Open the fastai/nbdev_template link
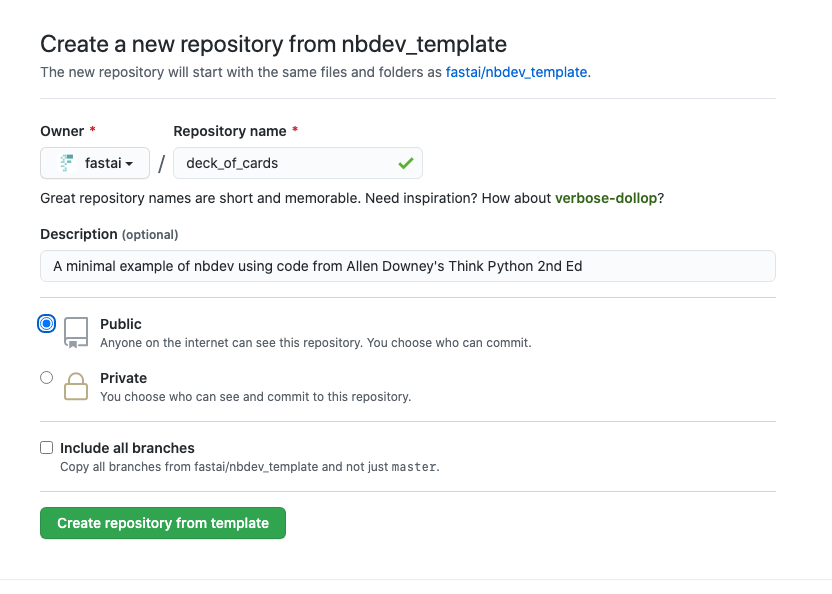This screenshot has width=832, height=594. pyautogui.click(x=516, y=72)
